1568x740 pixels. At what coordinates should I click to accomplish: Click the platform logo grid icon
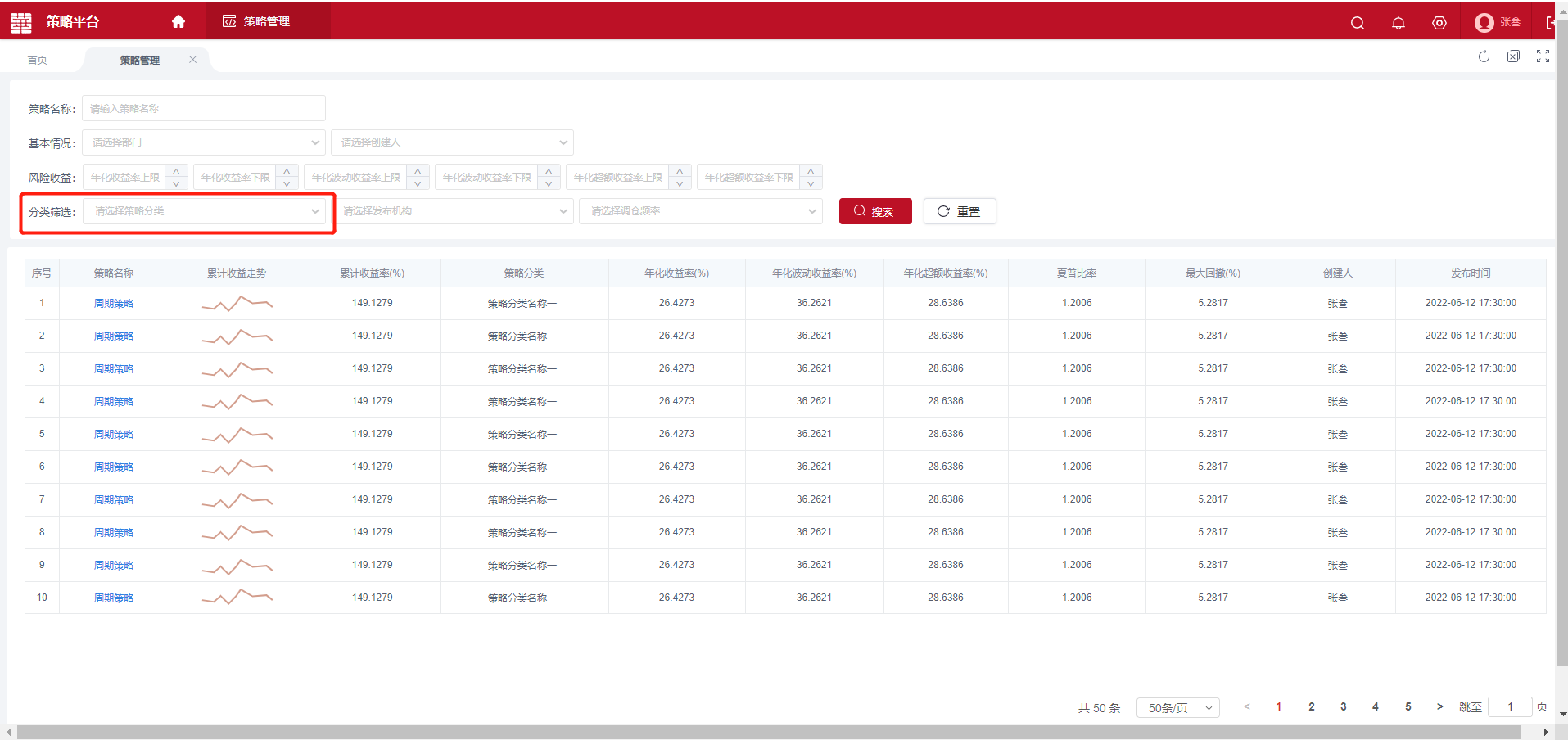click(x=21, y=22)
